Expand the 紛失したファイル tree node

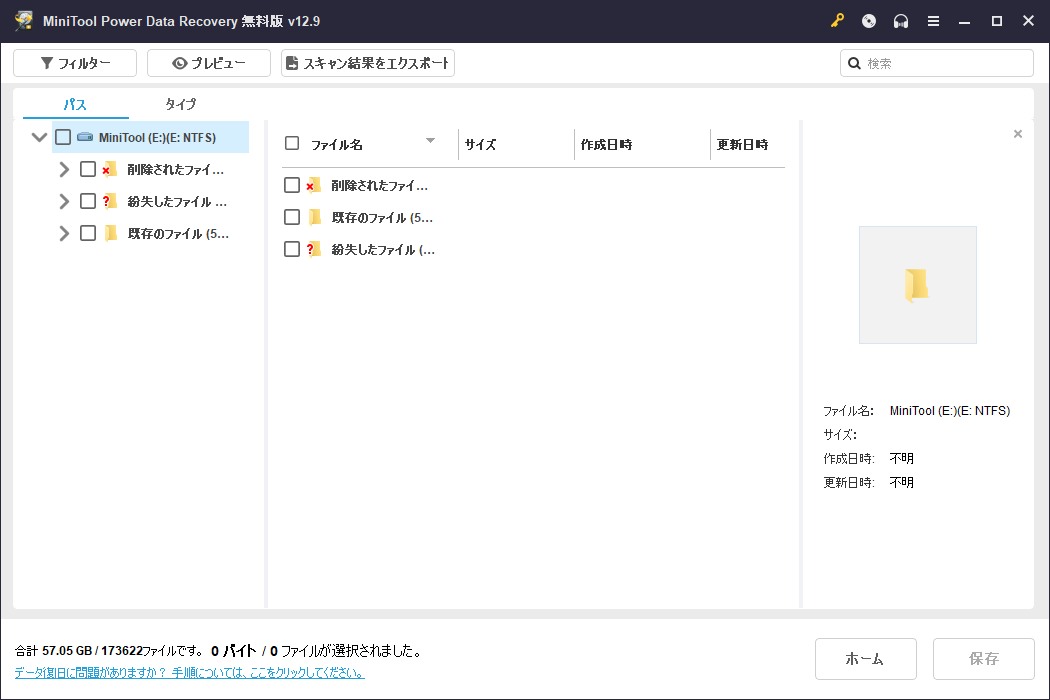click(64, 201)
